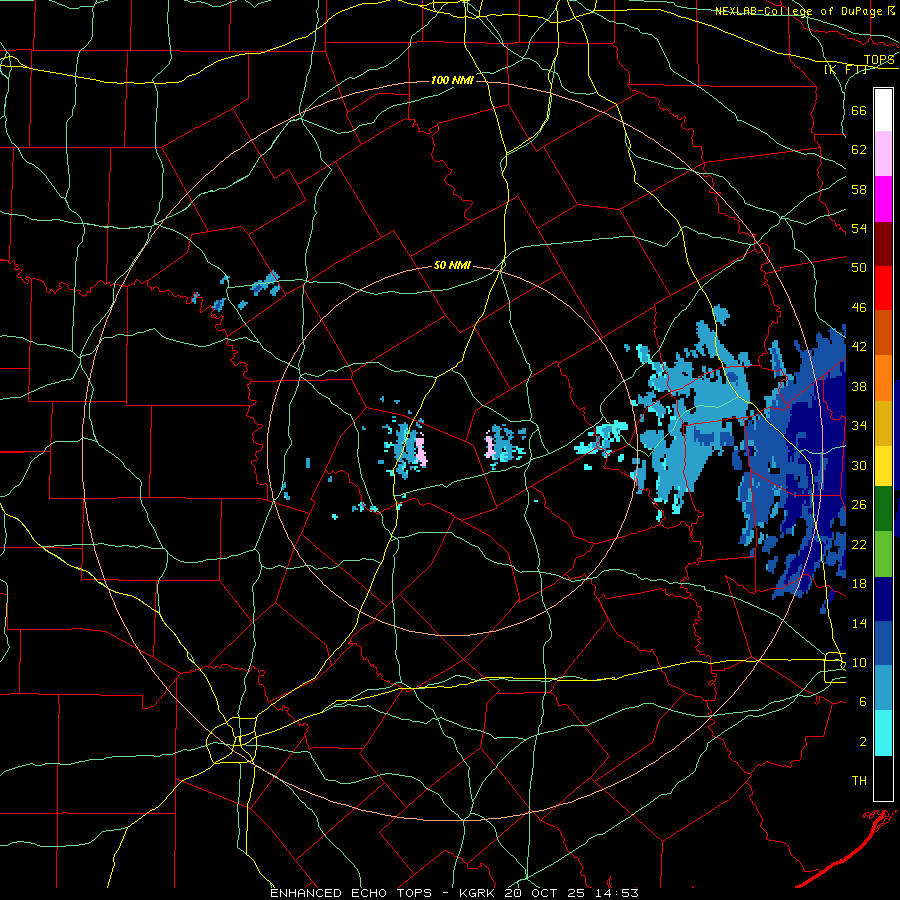The height and width of the screenshot is (900, 900).
Task: Pick the gold-yellow legend swatch
Action: pos(883,423)
